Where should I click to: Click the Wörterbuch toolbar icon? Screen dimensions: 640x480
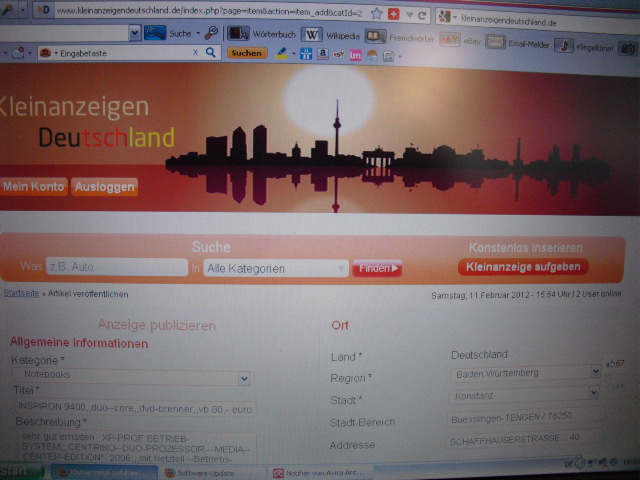(260, 34)
